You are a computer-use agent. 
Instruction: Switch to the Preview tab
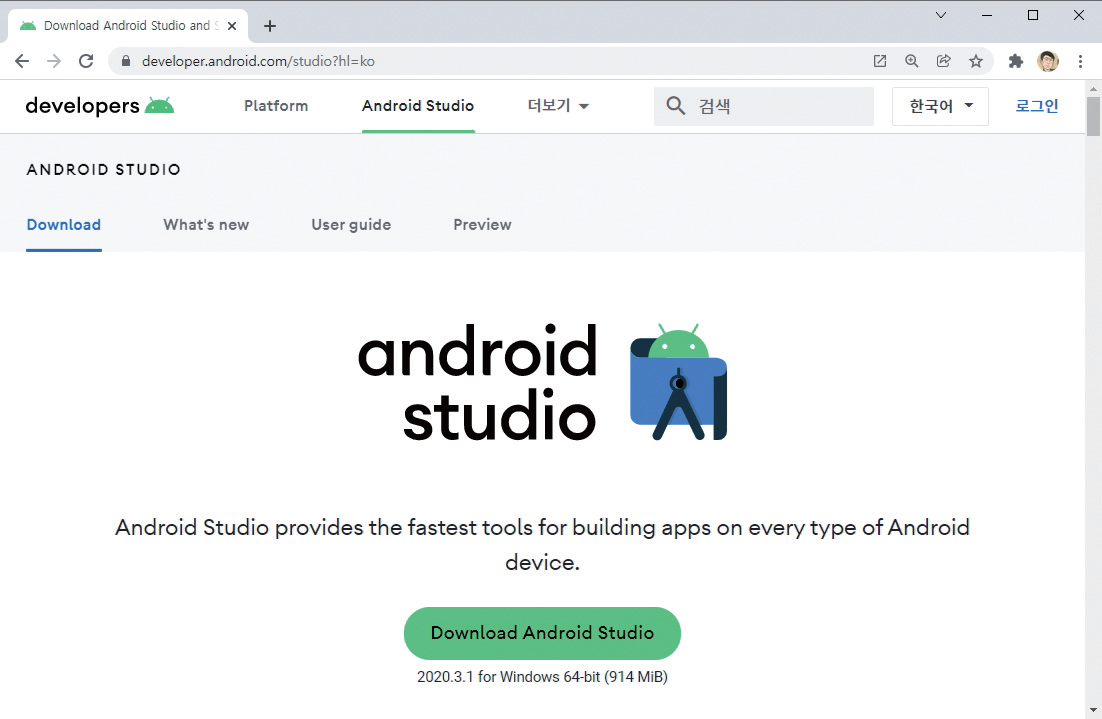click(x=482, y=225)
